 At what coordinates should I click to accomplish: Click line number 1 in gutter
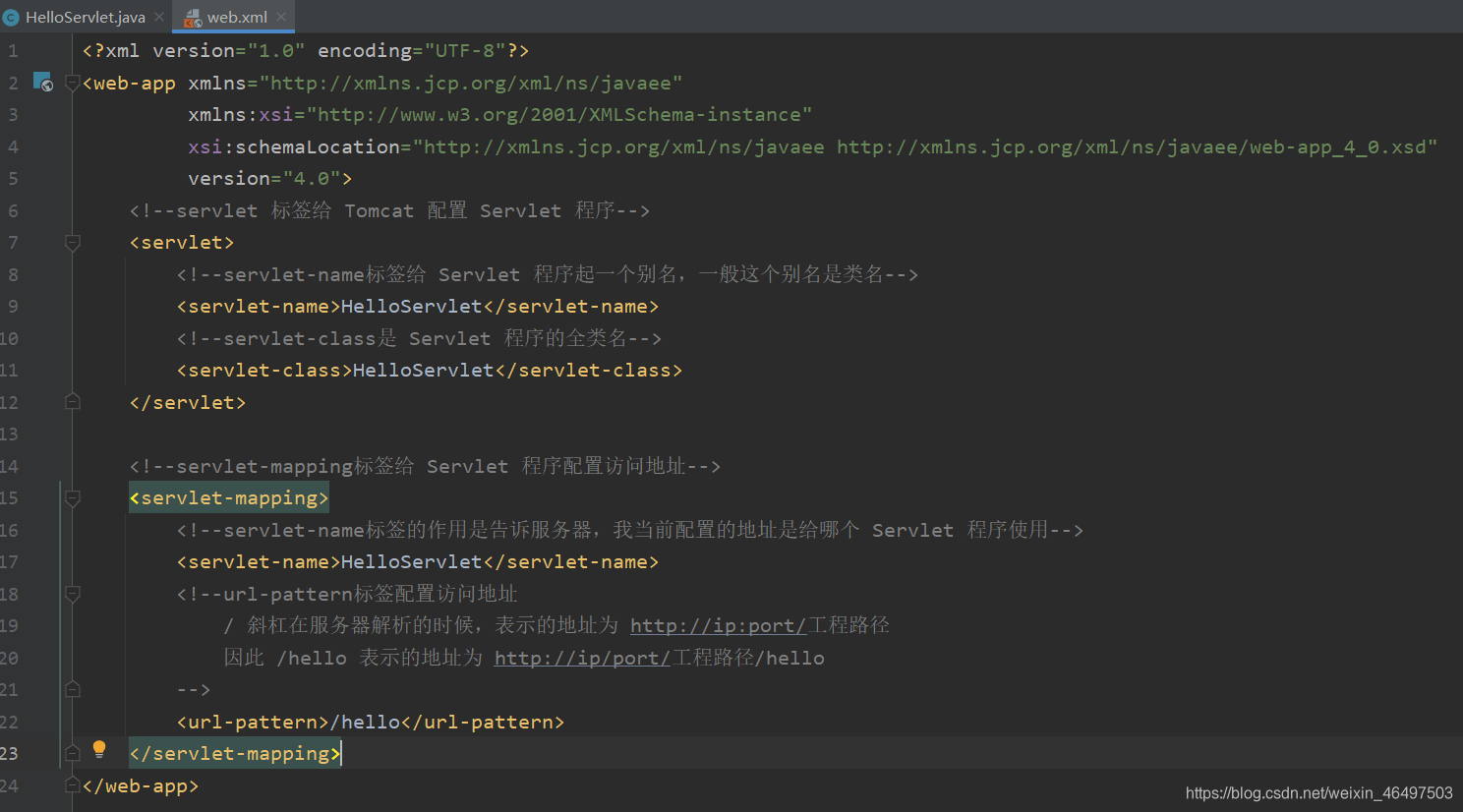coord(13,50)
